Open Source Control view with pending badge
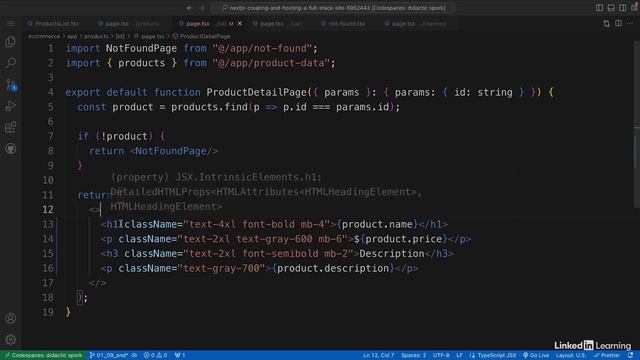 (x=11, y=84)
